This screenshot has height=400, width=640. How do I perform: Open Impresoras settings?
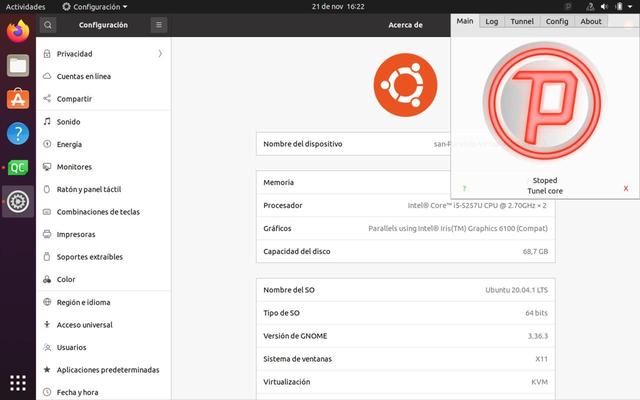tap(104, 234)
